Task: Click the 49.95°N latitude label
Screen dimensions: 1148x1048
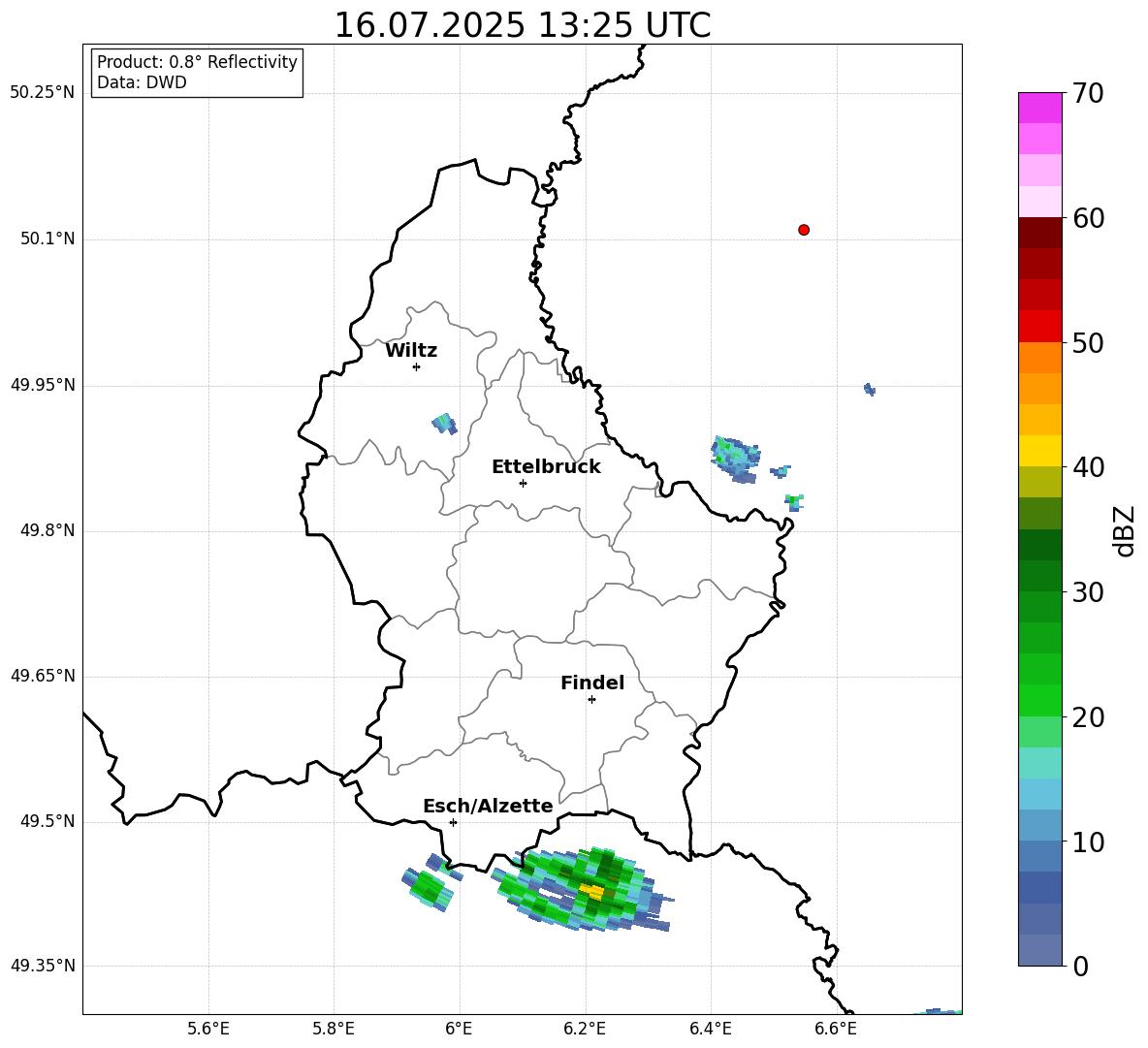Action: coord(43,385)
